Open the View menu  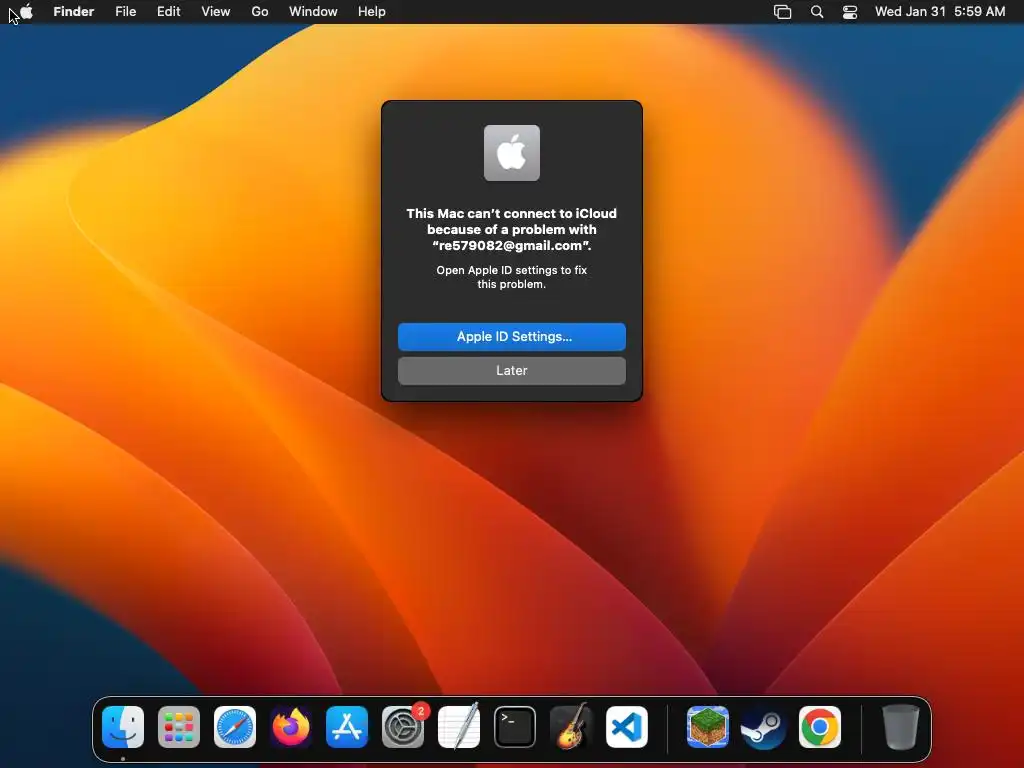[216, 12]
